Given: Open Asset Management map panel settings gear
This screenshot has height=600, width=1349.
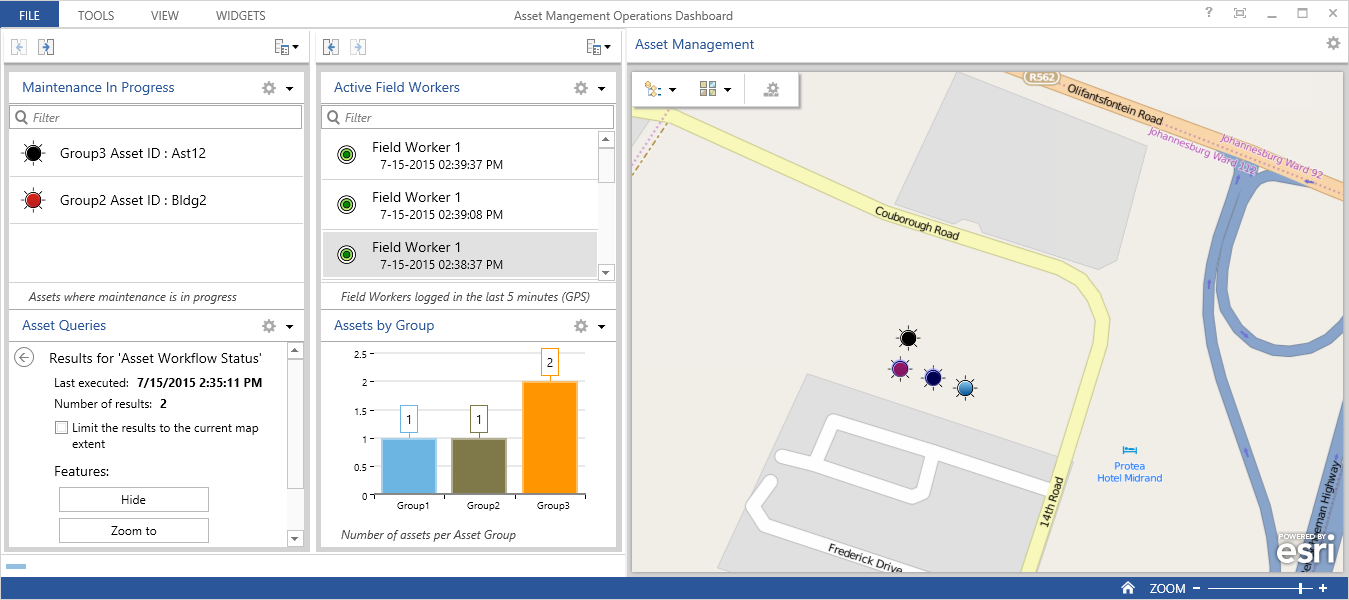Looking at the screenshot, I should click(1333, 44).
